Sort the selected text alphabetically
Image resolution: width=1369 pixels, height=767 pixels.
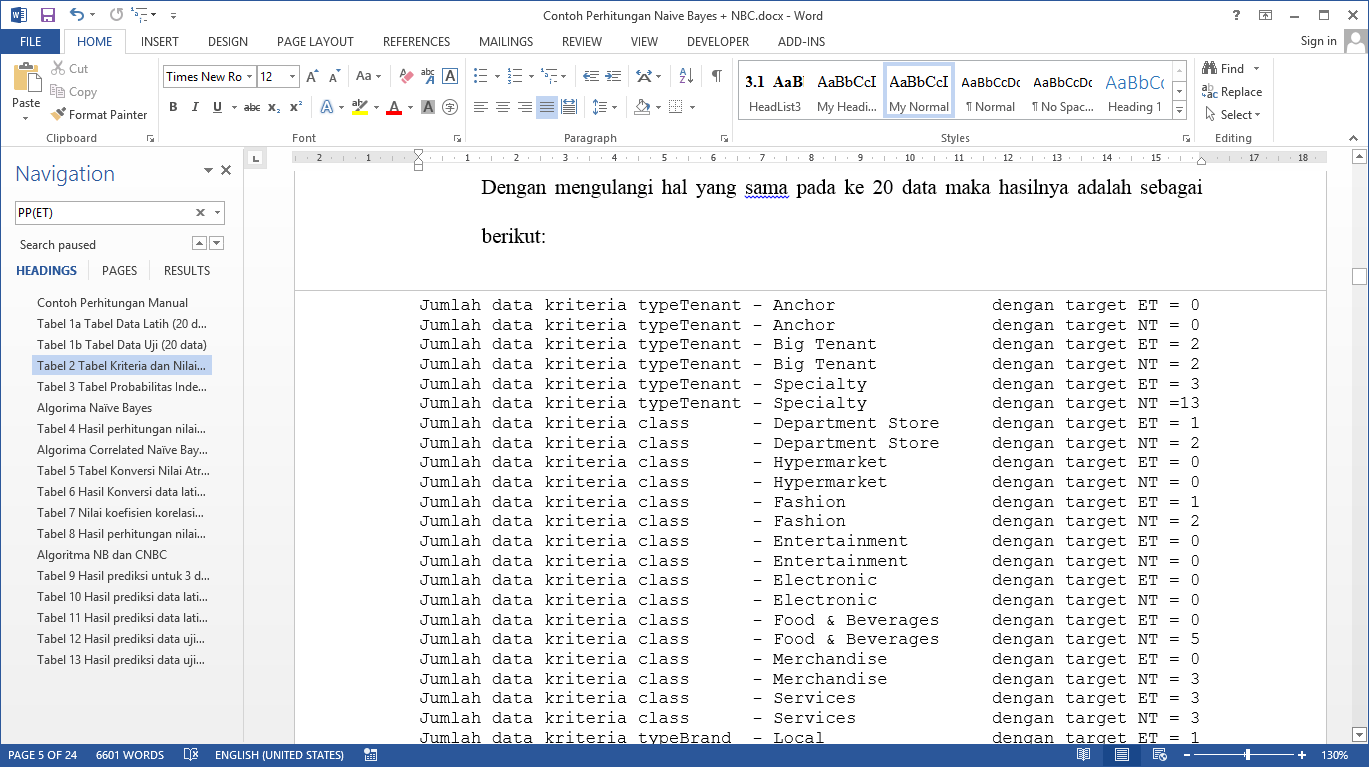[686, 76]
